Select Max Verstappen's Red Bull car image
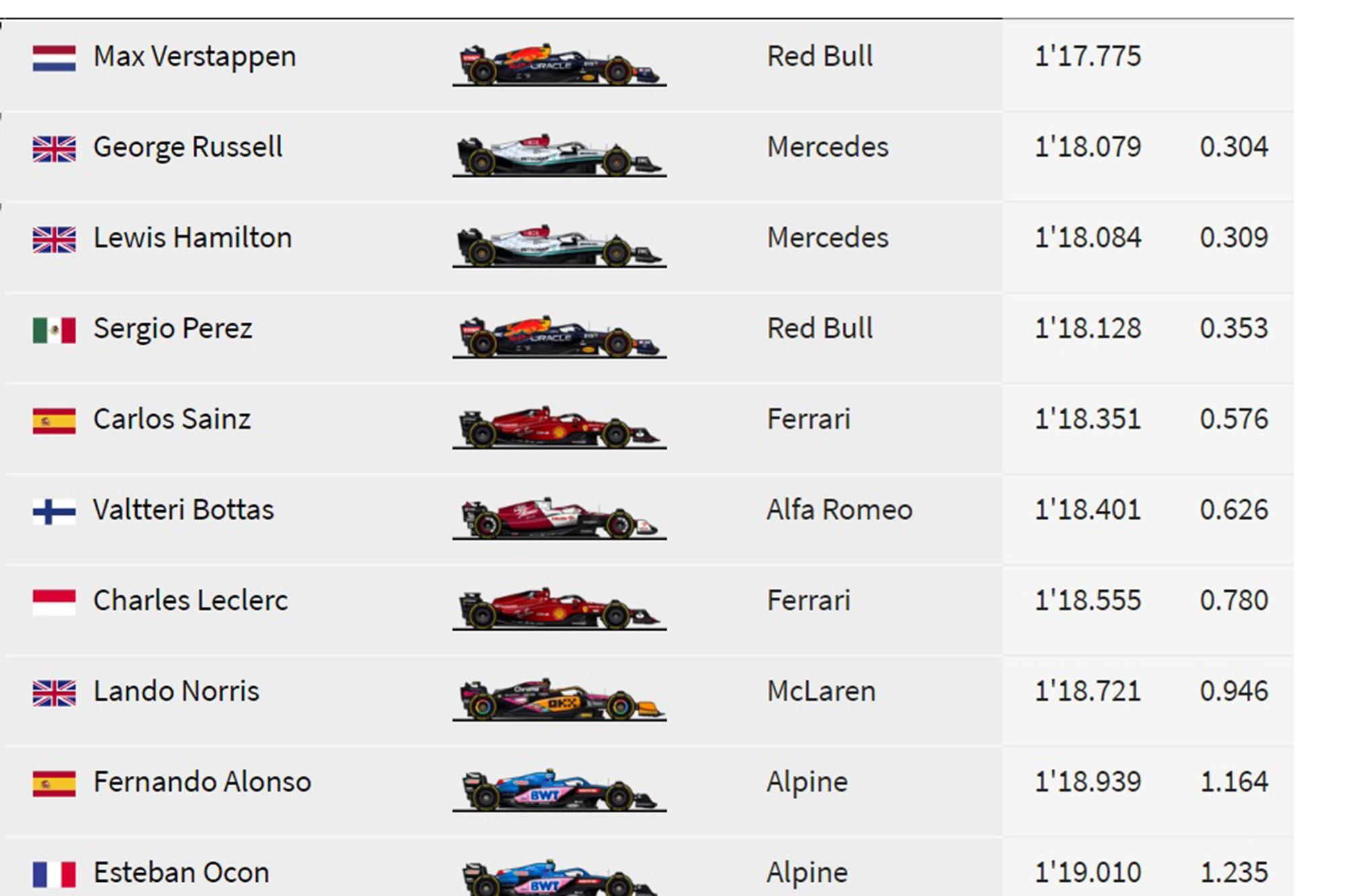This screenshot has width=1345, height=896. click(560, 65)
